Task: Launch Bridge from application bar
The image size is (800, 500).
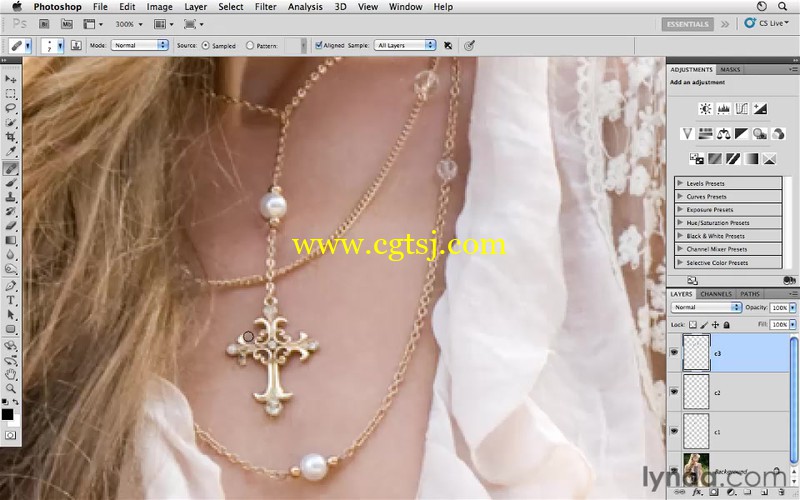Action: (44, 24)
